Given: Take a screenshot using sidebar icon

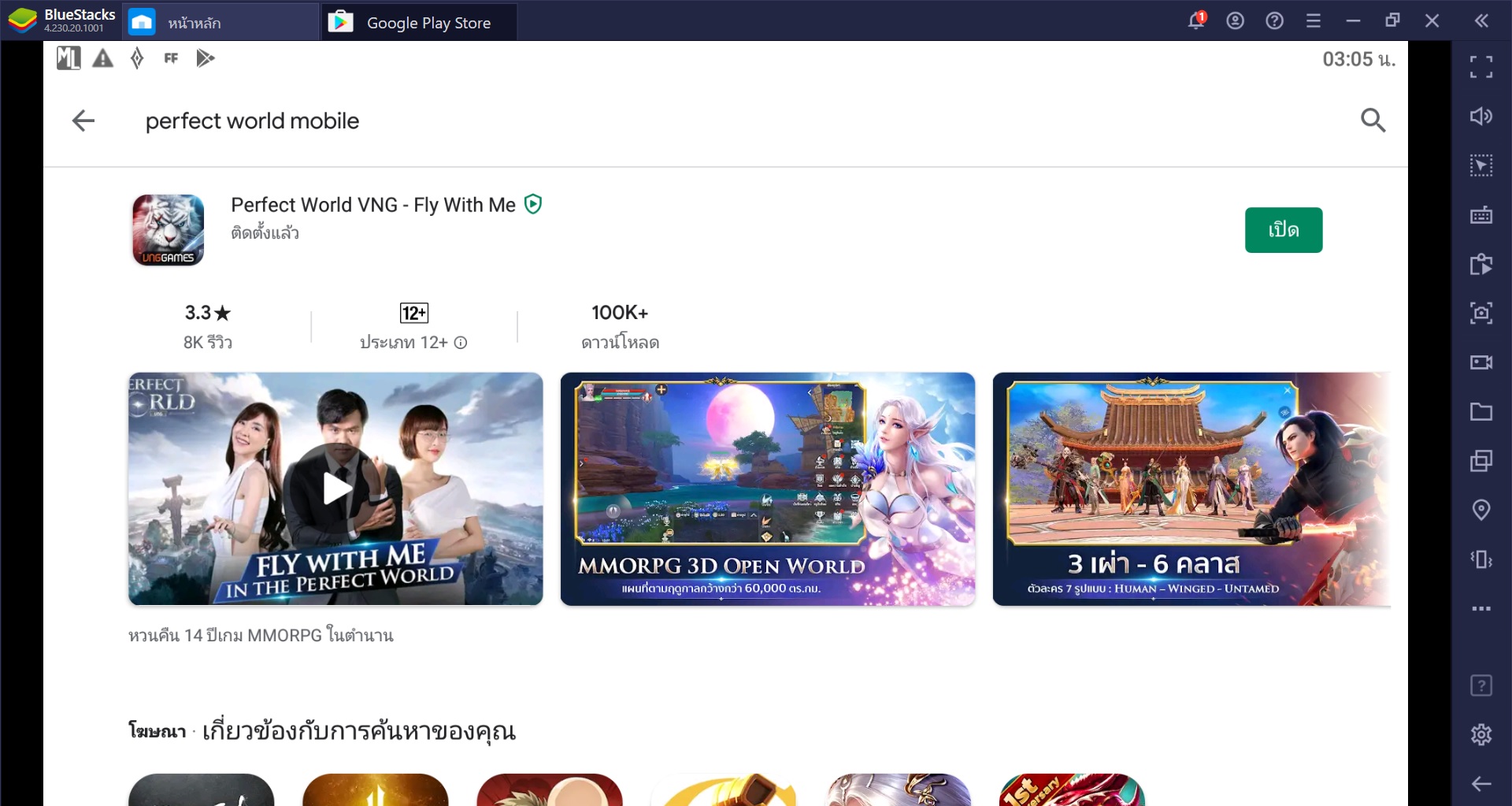Looking at the screenshot, I should (x=1481, y=313).
